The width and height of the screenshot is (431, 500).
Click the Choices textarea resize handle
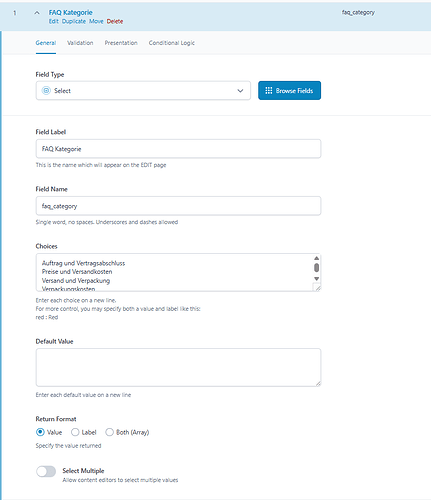click(x=318, y=288)
